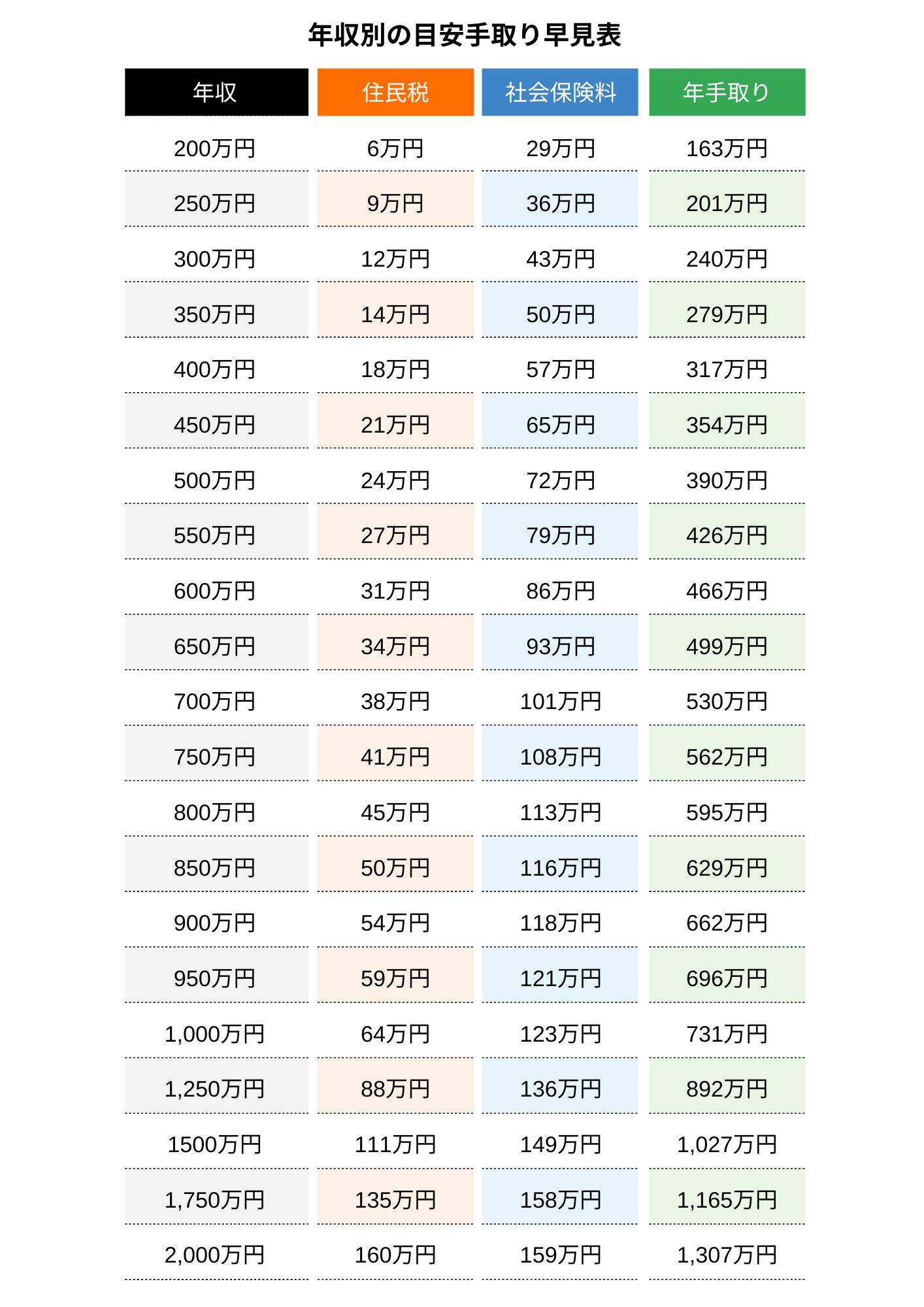
Task: Click the 163万円 take-home cell
Action: click(x=727, y=148)
